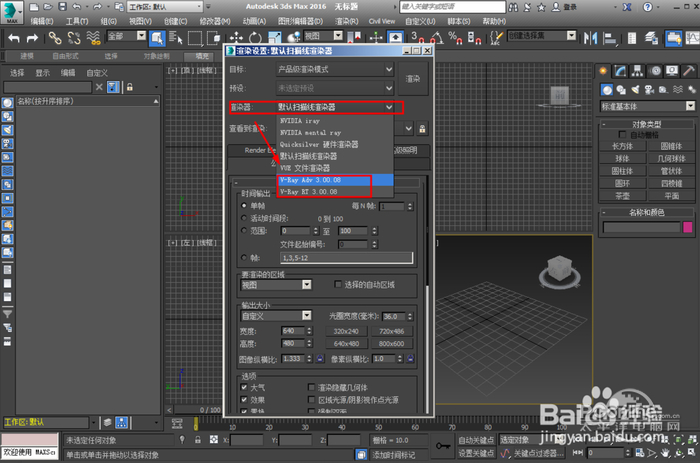Toggle the 大气 checkbox
The image size is (700, 463).
coord(244,387)
